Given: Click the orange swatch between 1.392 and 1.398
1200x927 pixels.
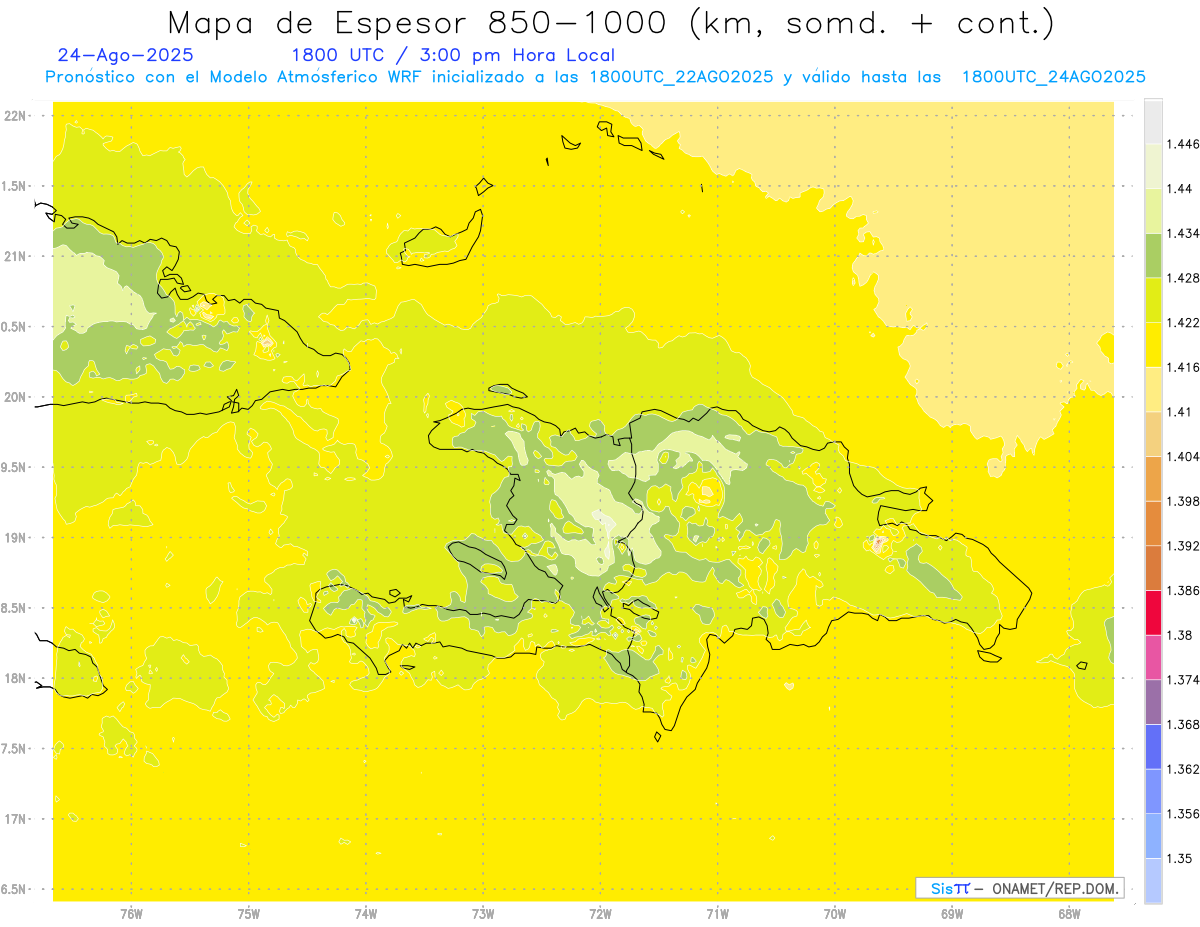Looking at the screenshot, I should tap(1153, 523).
